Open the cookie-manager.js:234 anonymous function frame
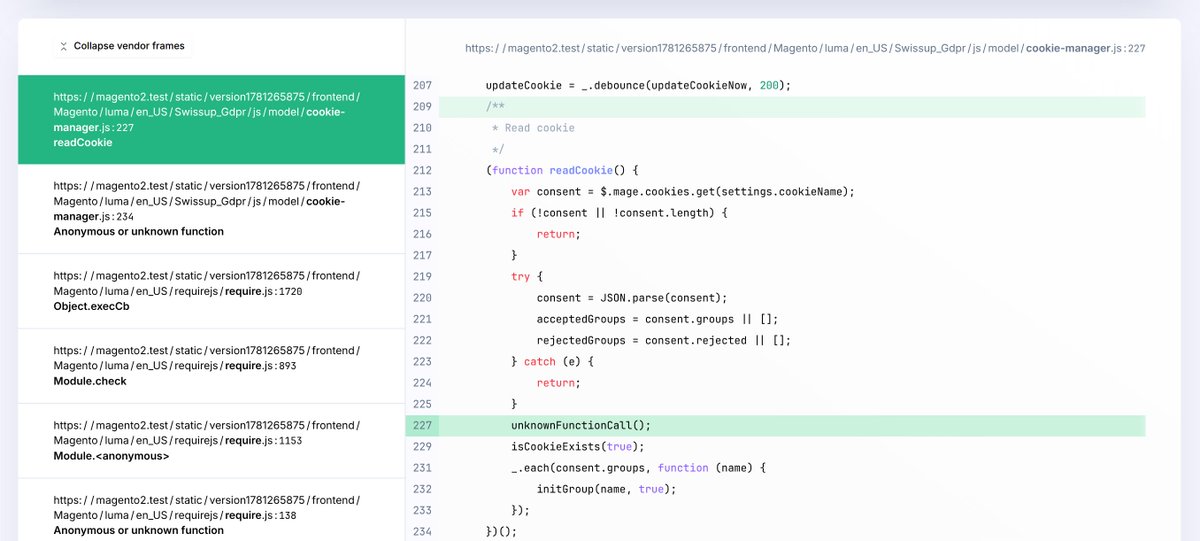The height and width of the screenshot is (541, 1200). pyautogui.click(x=211, y=209)
